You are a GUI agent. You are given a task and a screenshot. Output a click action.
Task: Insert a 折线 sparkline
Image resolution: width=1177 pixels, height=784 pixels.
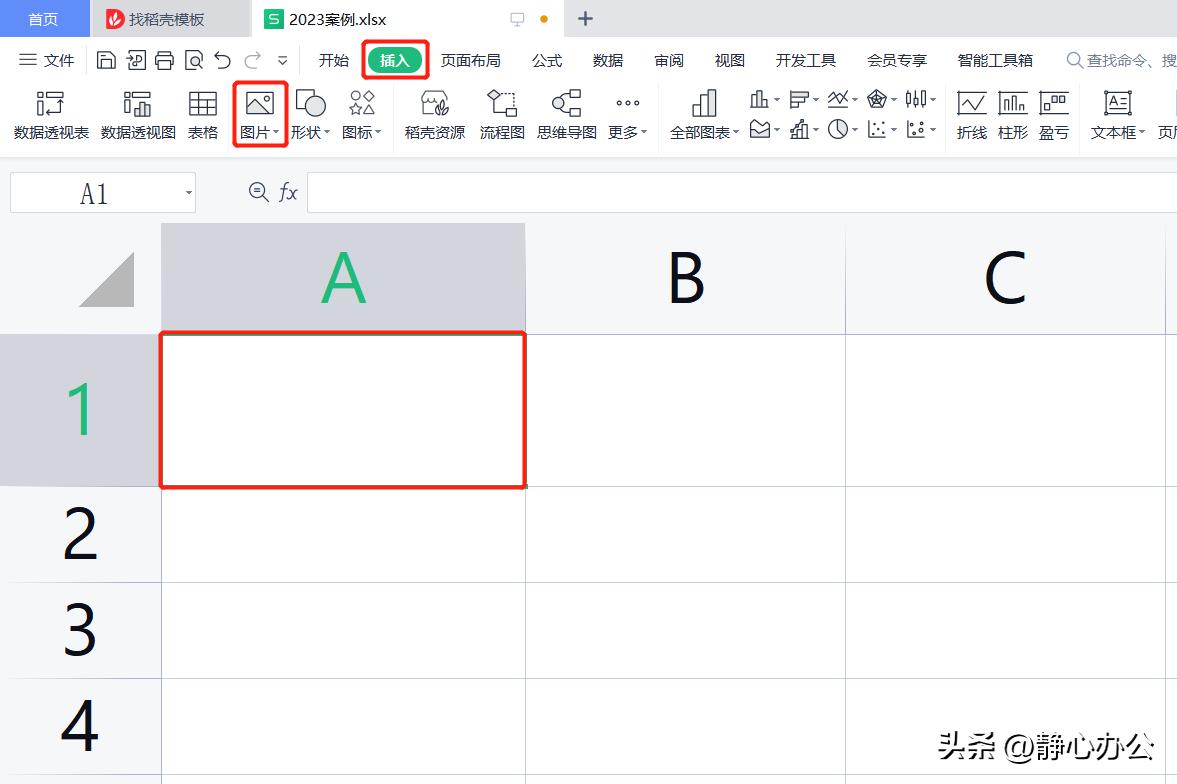point(971,113)
